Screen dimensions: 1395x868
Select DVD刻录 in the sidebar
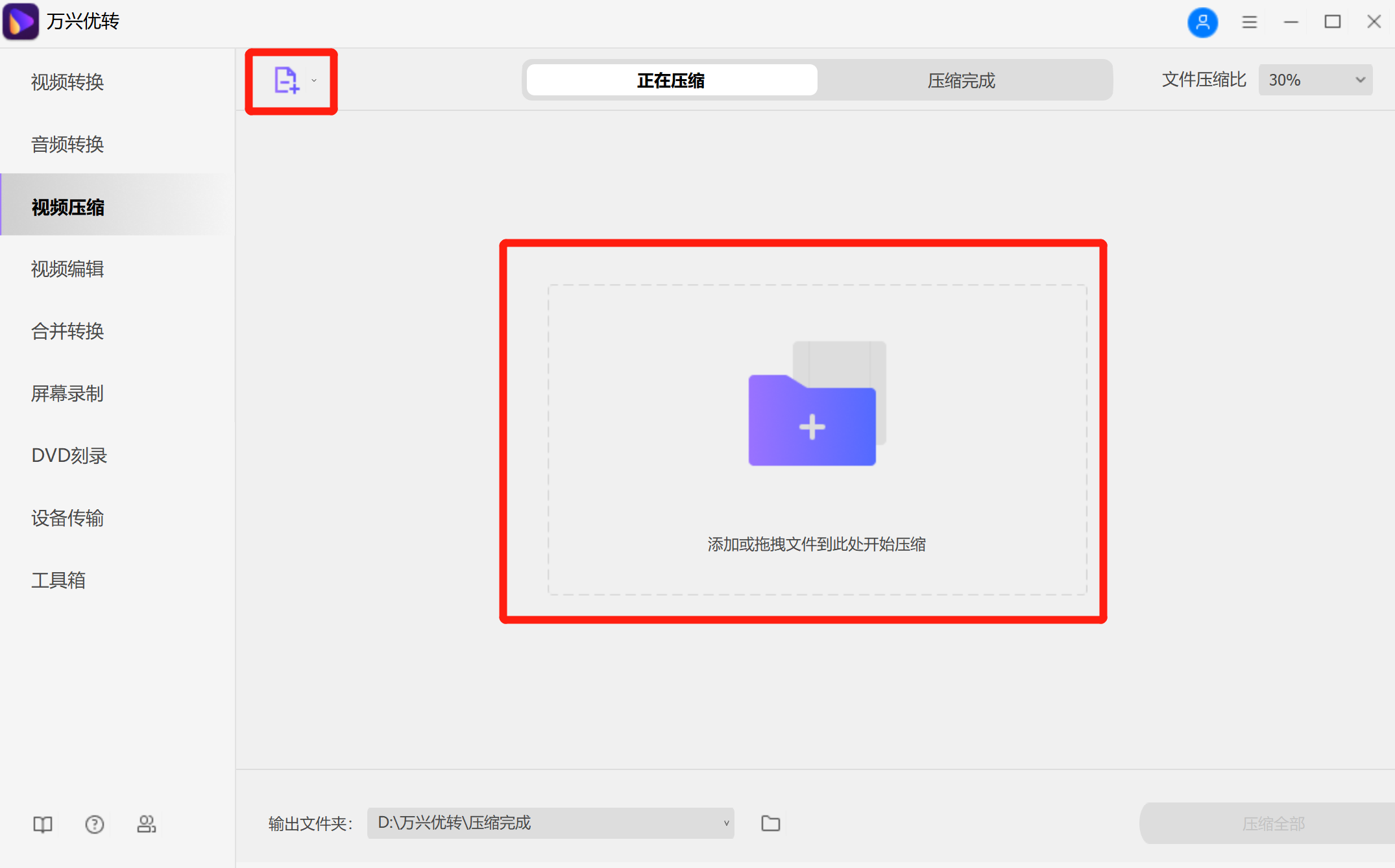coord(69,455)
